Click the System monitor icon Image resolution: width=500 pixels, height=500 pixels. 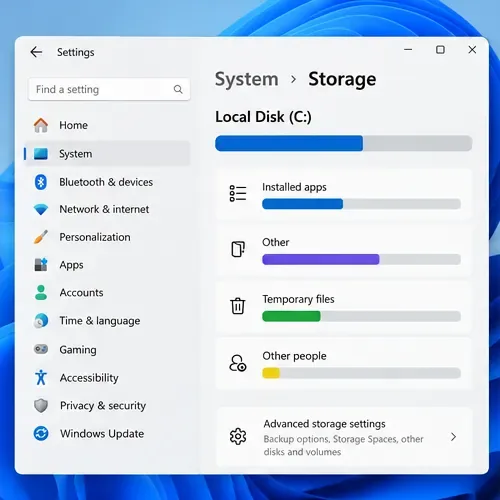point(41,154)
